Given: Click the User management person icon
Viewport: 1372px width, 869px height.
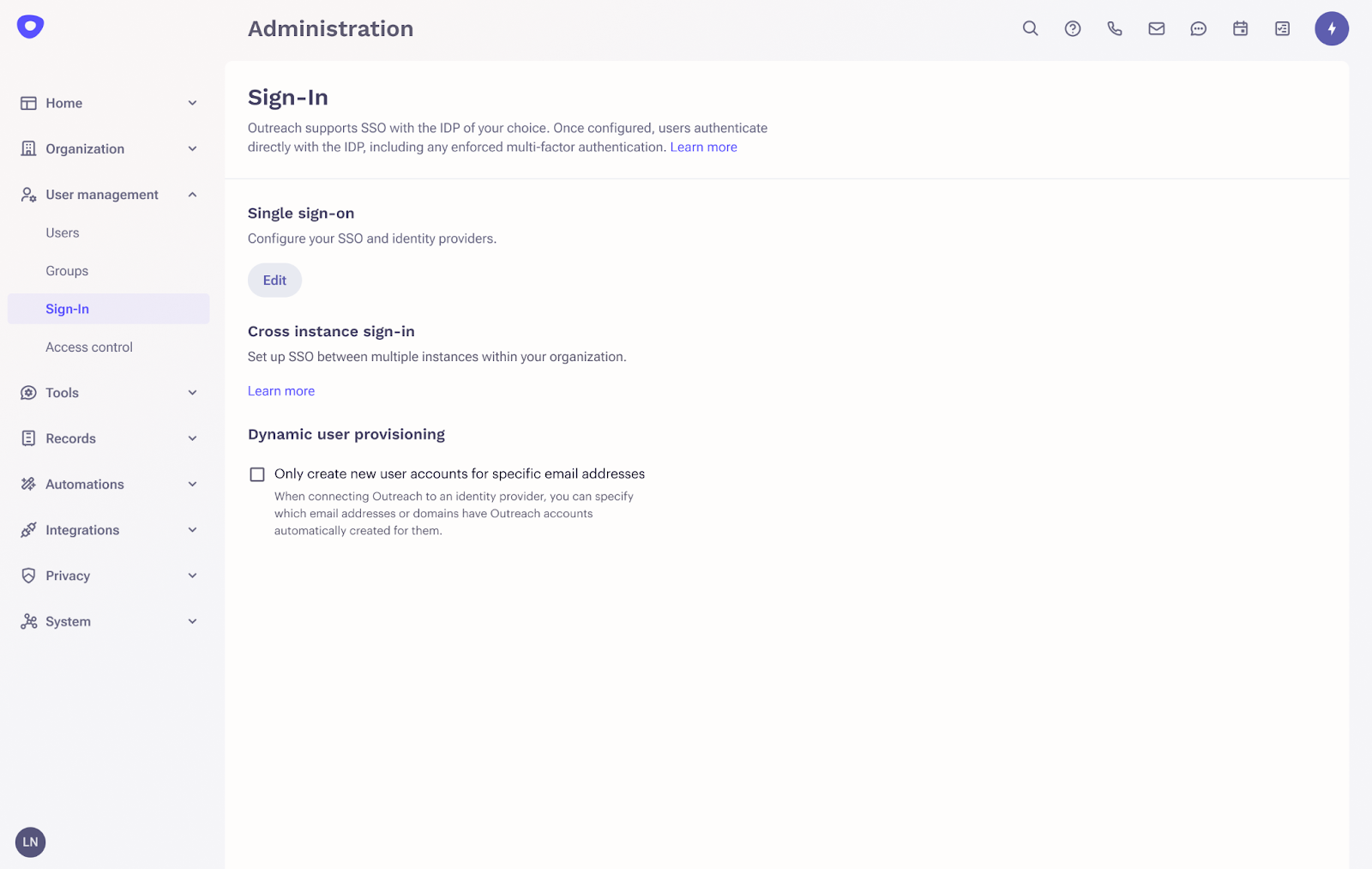Looking at the screenshot, I should point(28,195).
